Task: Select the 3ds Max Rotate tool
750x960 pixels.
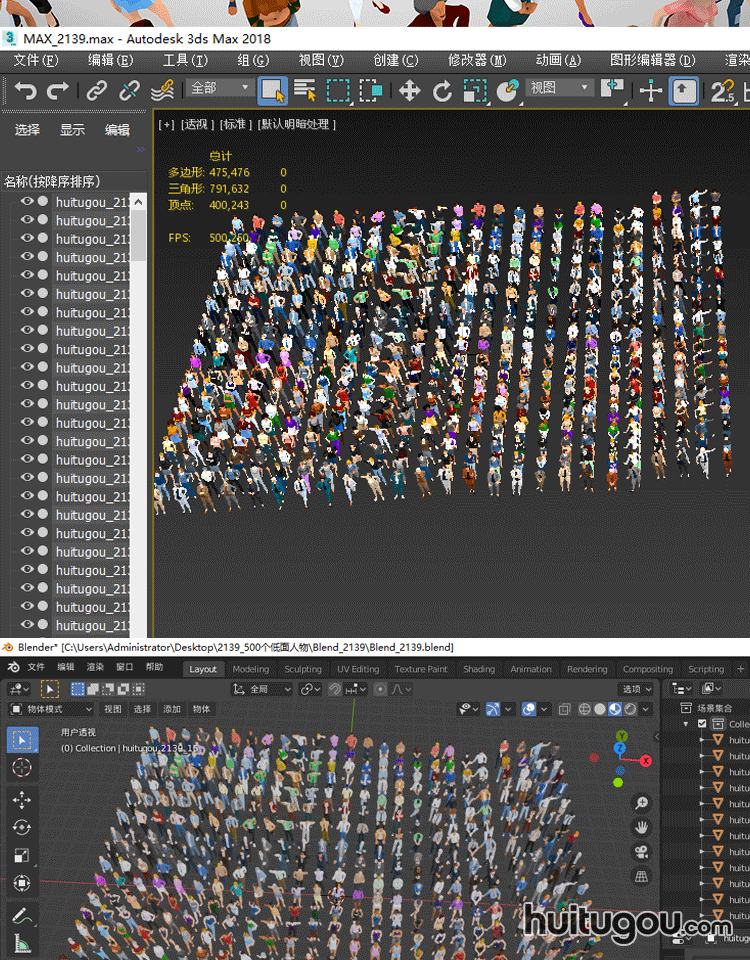Action: [442, 91]
